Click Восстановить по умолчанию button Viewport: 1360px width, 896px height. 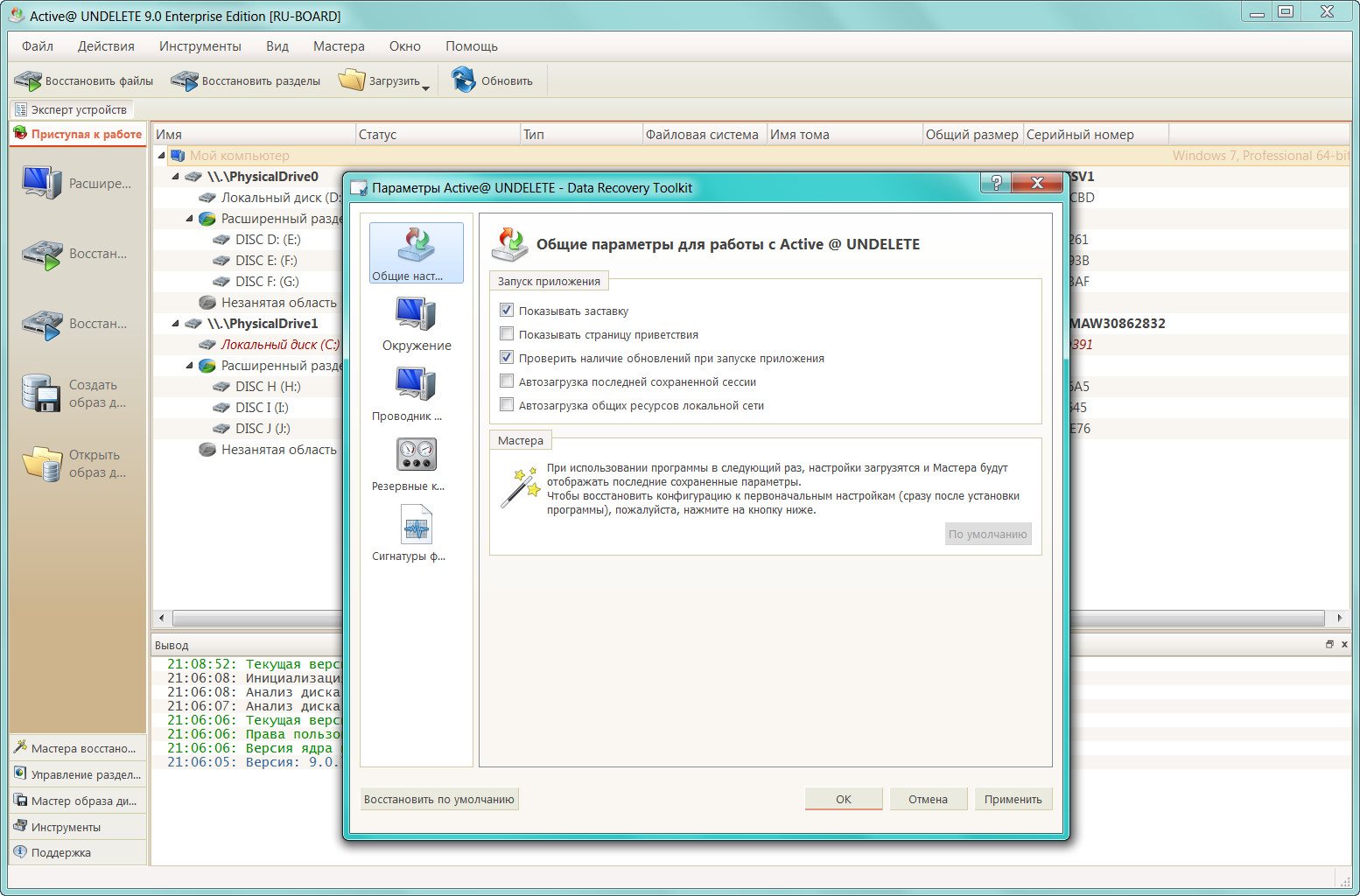coord(439,799)
